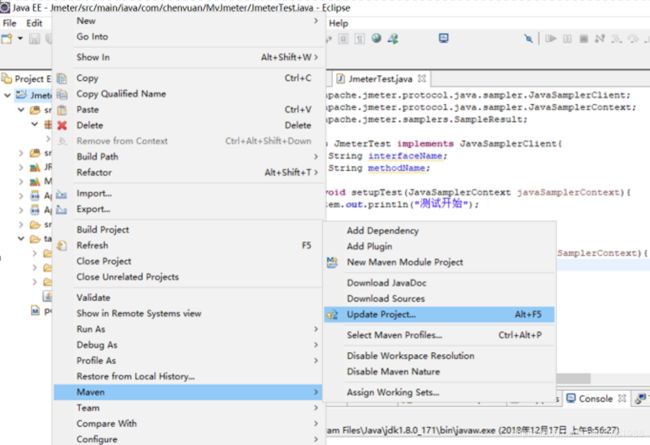Screen dimensions: 650x445
Task: Click the monitor toolbar icon
Action: click(x=444, y=39)
